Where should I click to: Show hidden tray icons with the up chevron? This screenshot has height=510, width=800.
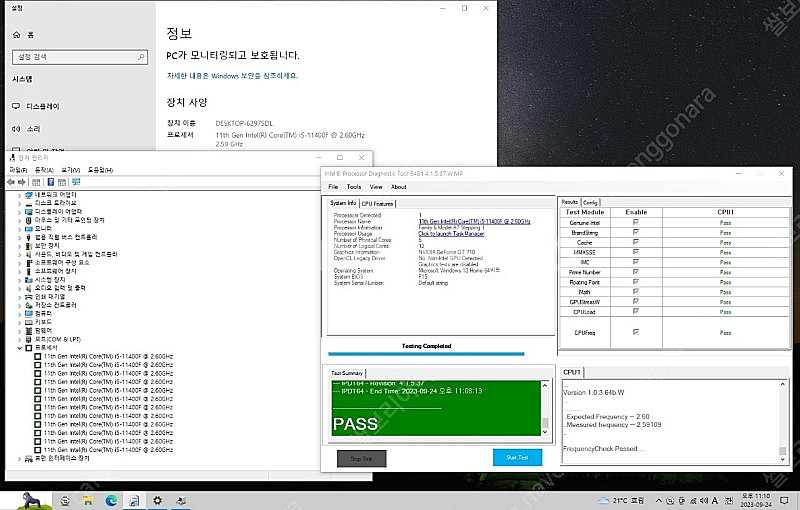[659, 501]
